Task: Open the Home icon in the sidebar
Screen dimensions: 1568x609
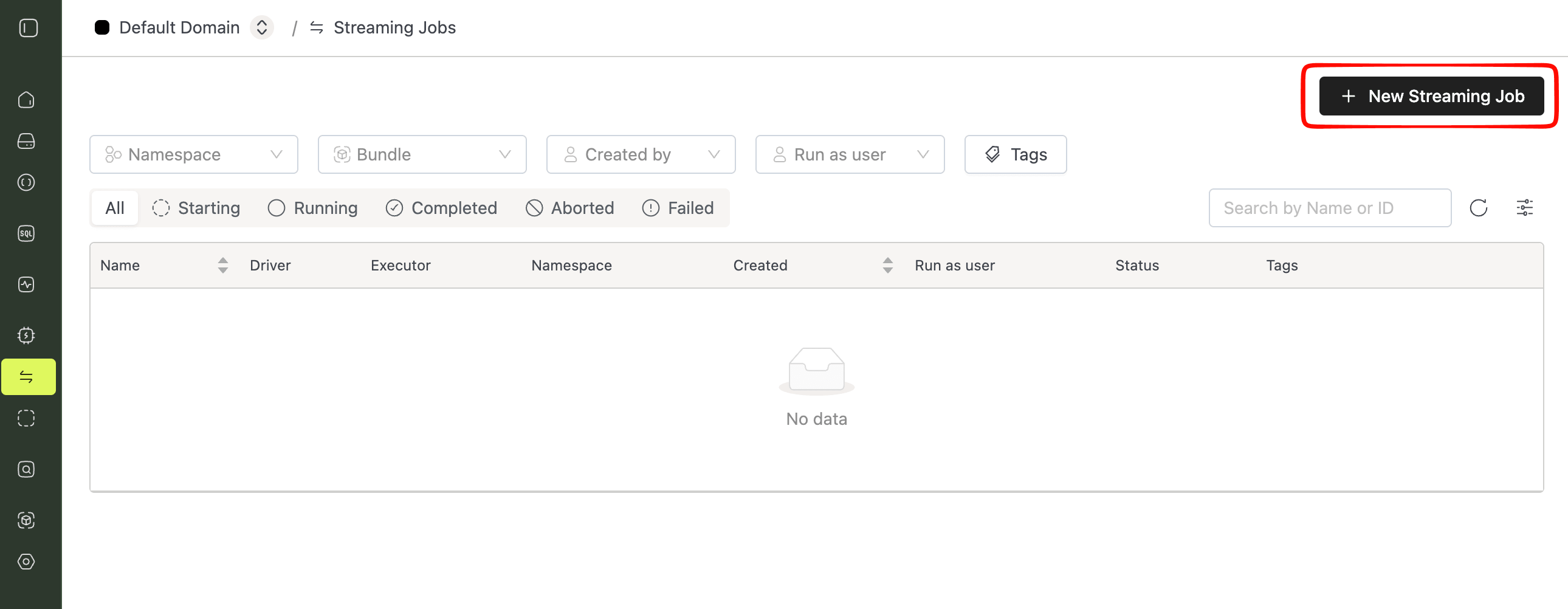Action: [x=26, y=99]
